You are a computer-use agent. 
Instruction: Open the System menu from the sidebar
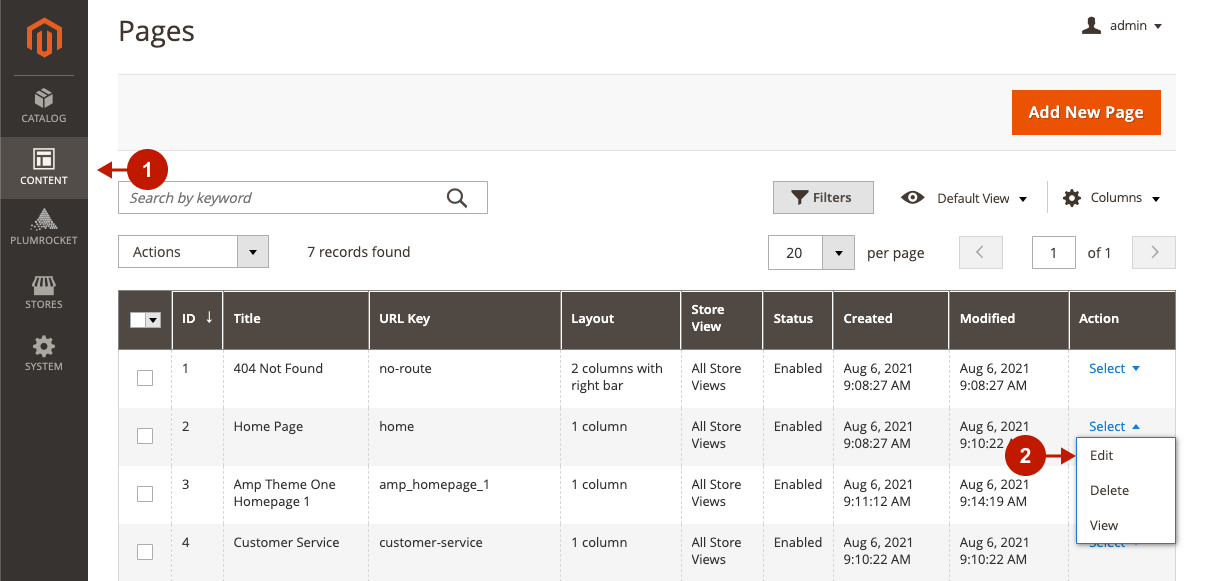[43, 353]
